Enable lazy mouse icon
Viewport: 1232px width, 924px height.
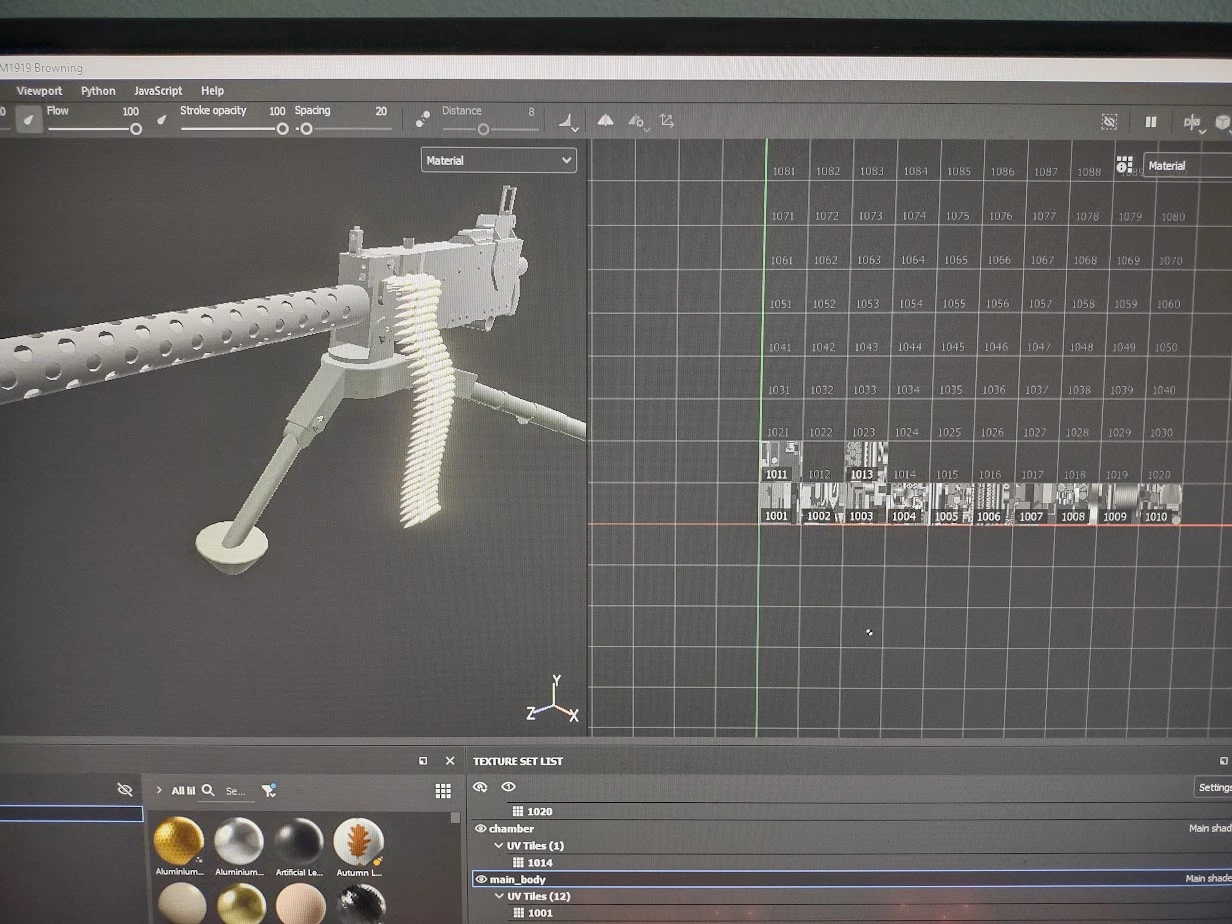pos(423,120)
